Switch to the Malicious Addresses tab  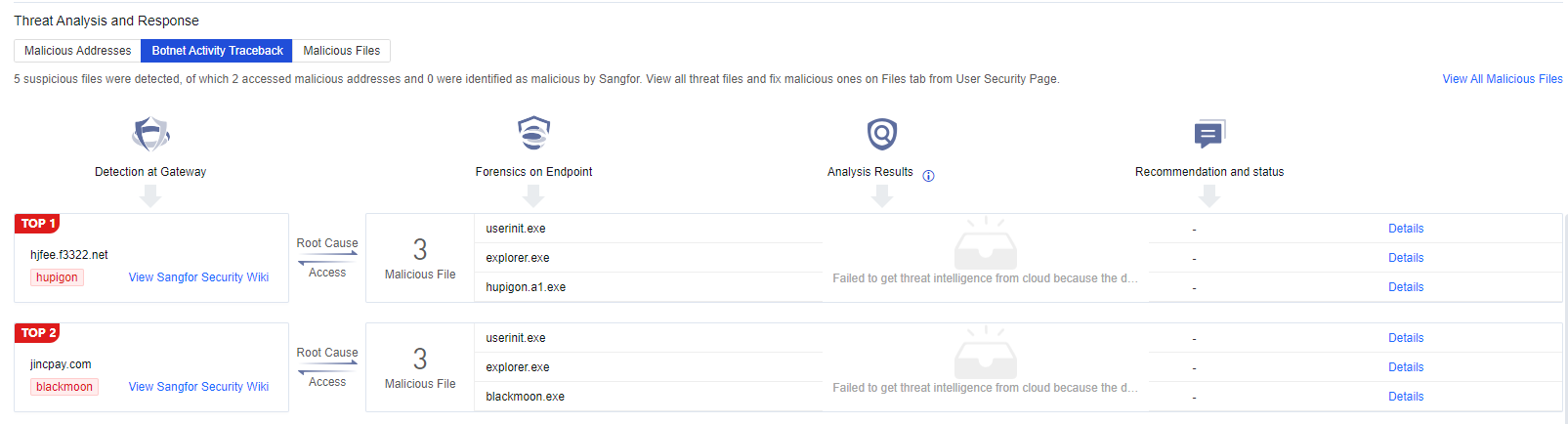pyautogui.click(x=77, y=51)
